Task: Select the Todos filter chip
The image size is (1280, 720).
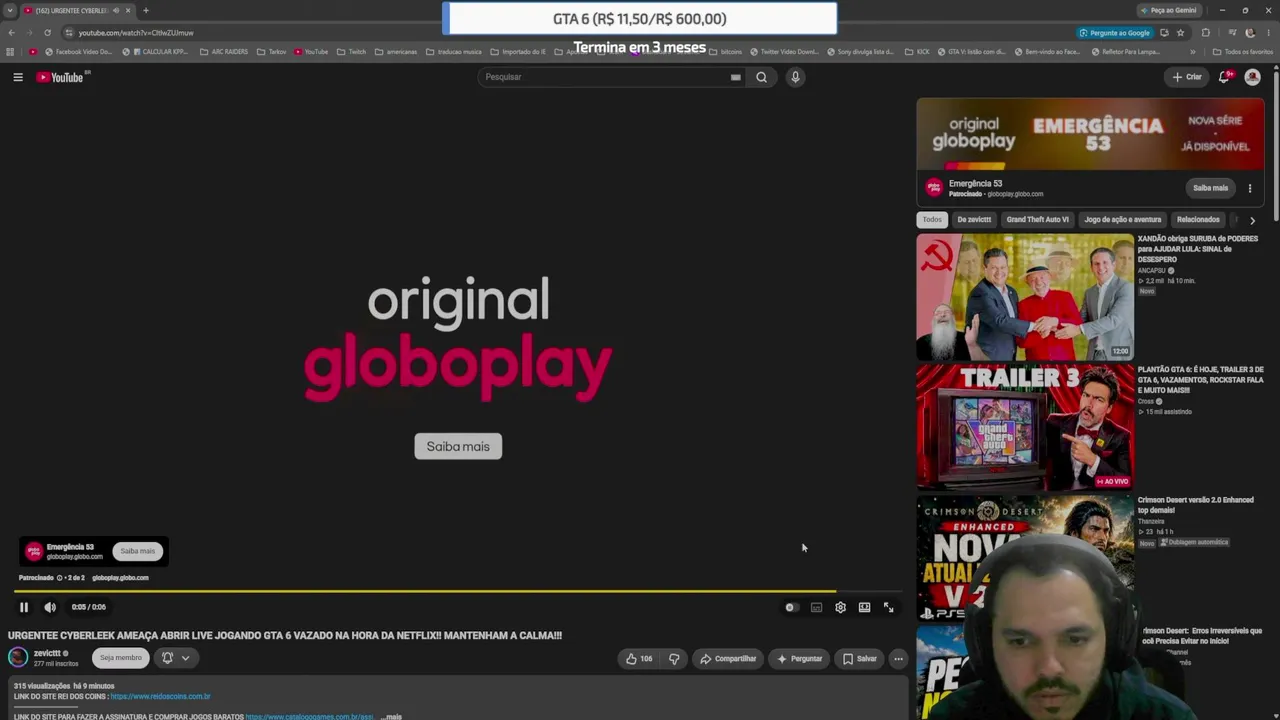Action: 932,220
